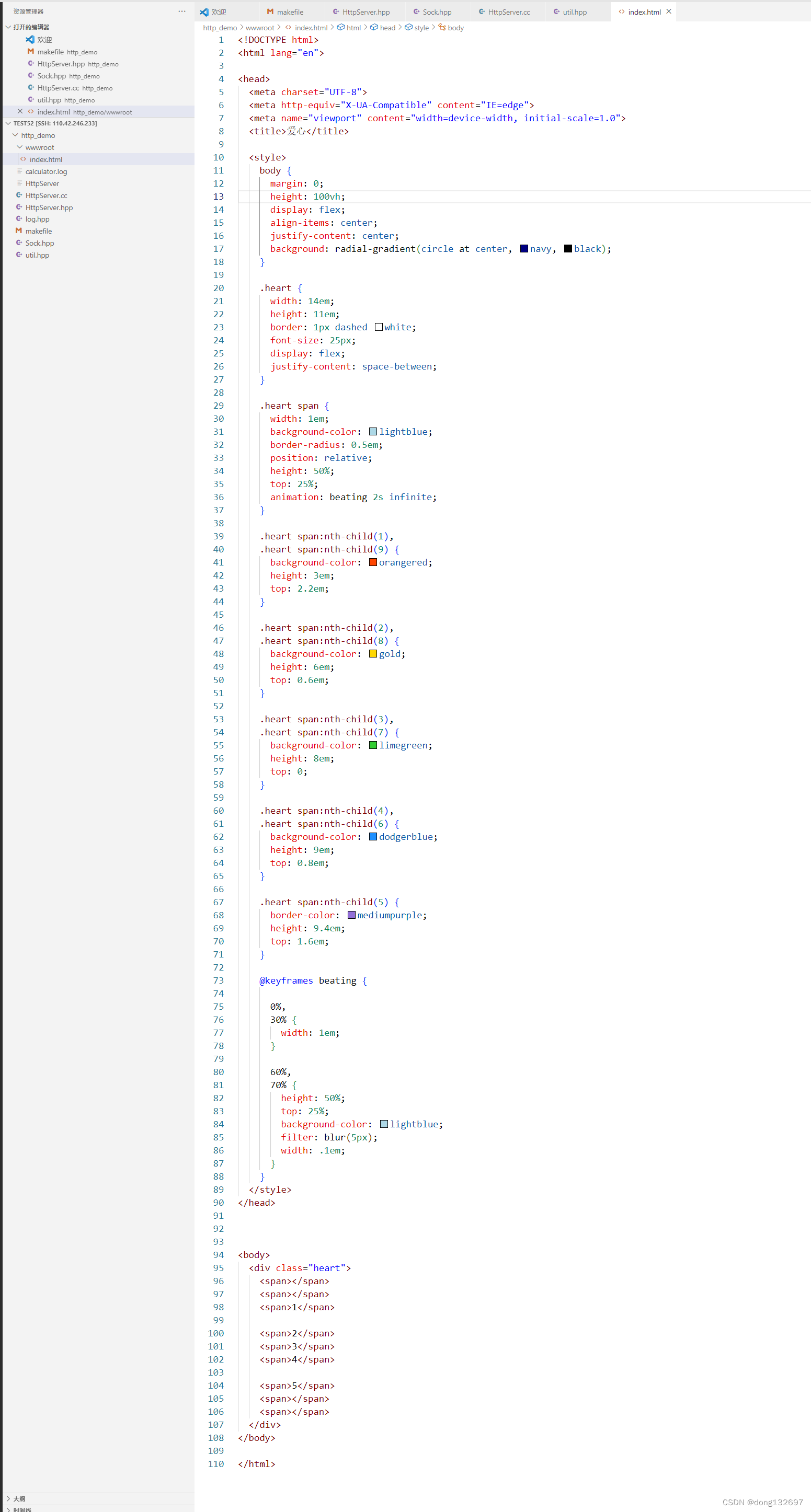Place cursor on the title tag line
Screen dimensions: 811x1512
299,131
